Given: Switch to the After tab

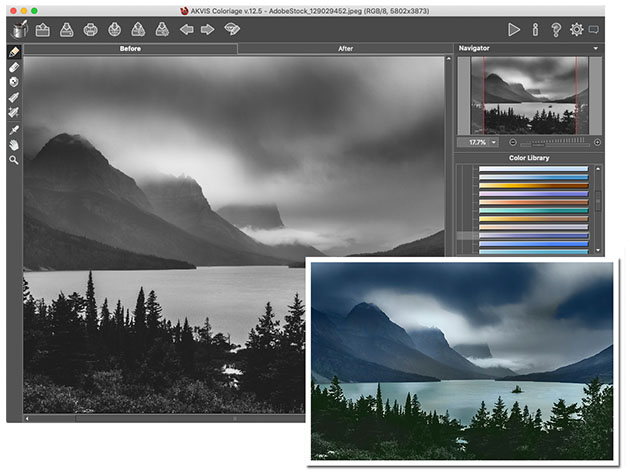Looking at the screenshot, I should [345, 48].
